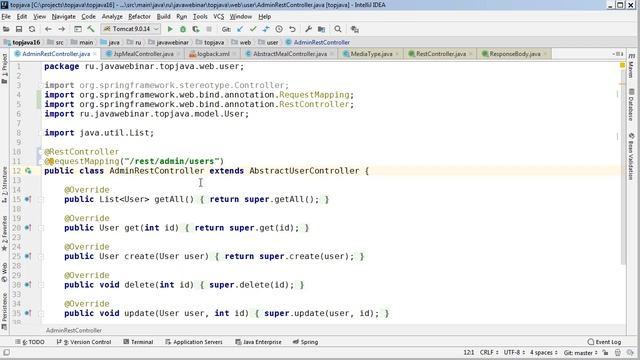Image resolution: width=640 pixels, height=360 pixels.
Task: Open the Application Servers tool window
Action: click(x=194, y=342)
